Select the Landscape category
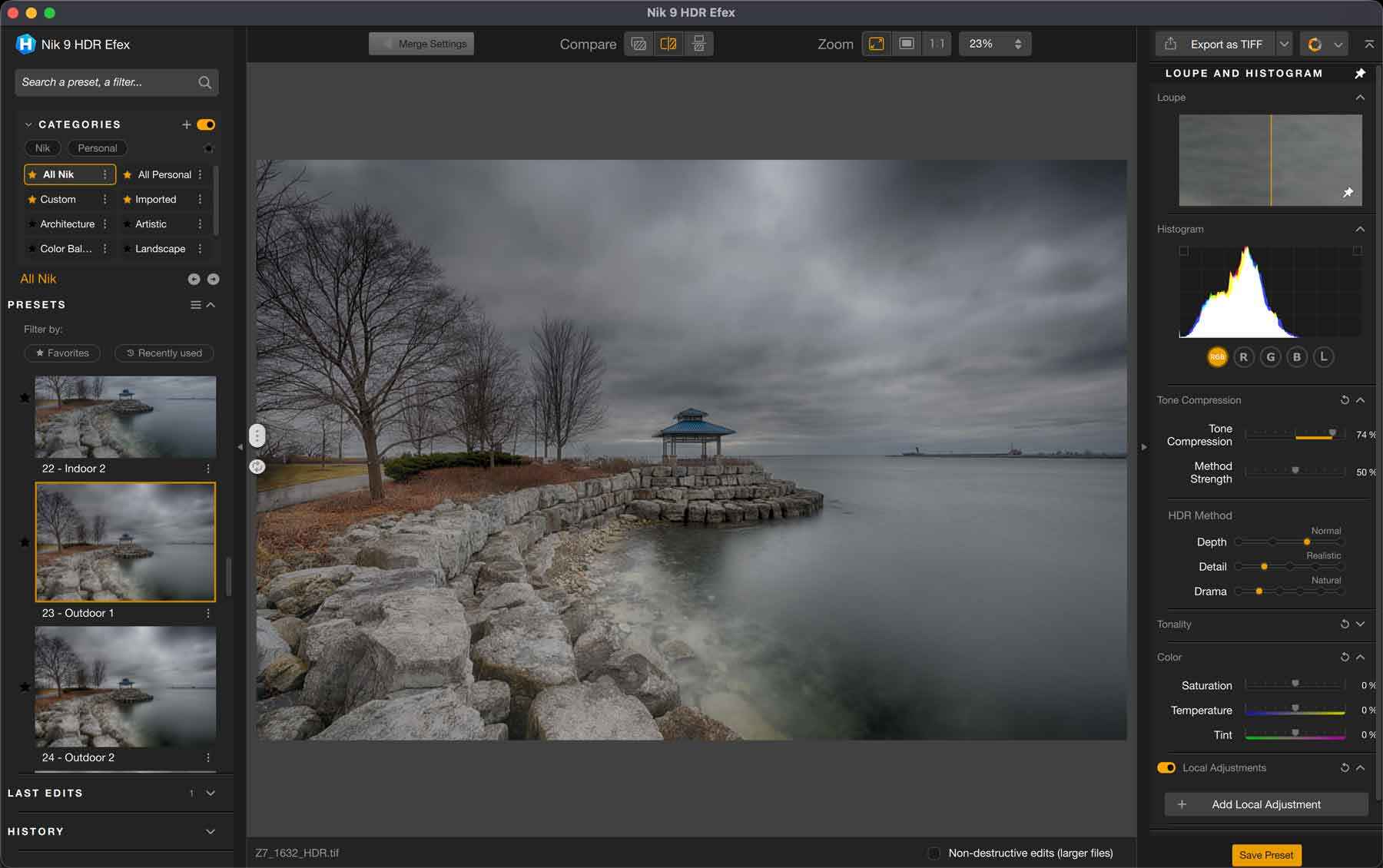The height and width of the screenshot is (868, 1383). tap(160, 249)
